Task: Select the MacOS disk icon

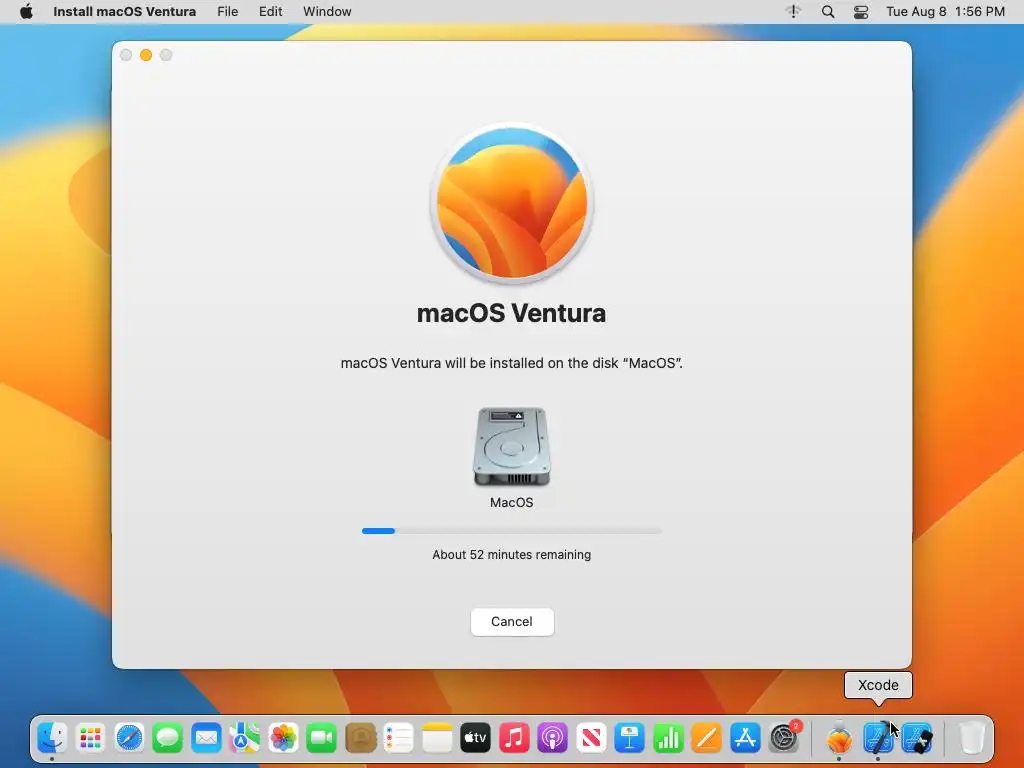Action: point(512,447)
